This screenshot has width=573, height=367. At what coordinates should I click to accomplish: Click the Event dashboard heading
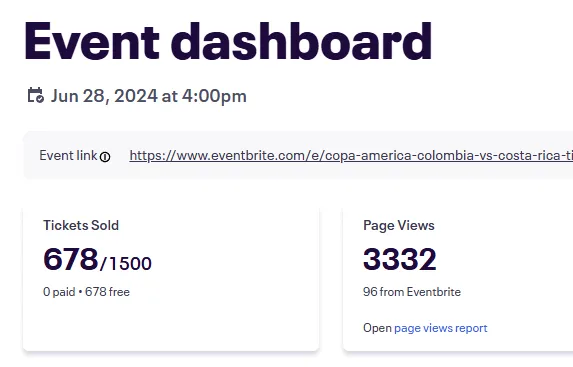click(228, 41)
